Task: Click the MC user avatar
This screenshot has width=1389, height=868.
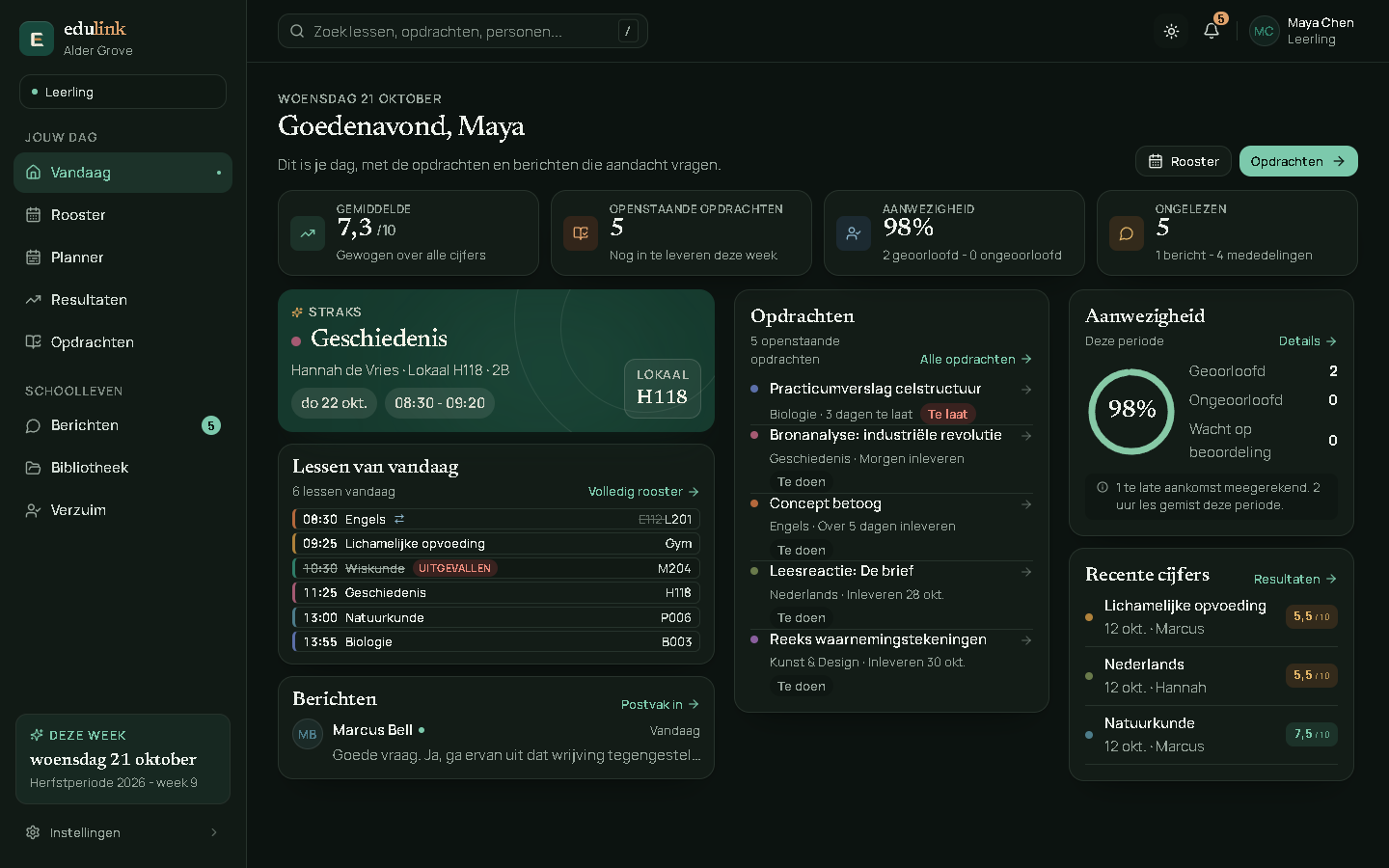Action: click(1264, 31)
